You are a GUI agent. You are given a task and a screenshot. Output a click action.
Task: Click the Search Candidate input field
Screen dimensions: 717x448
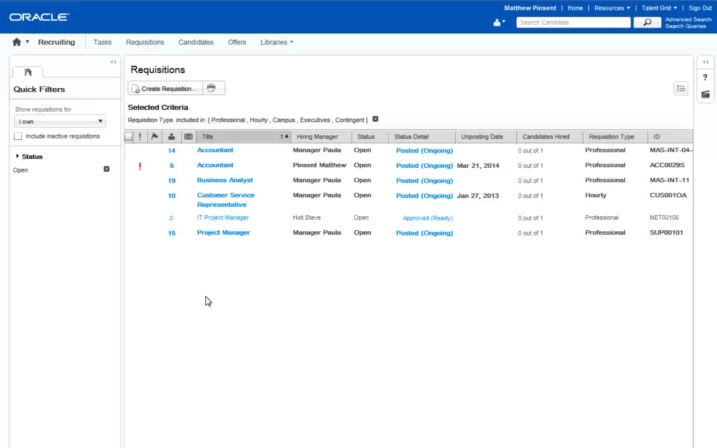coord(573,22)
